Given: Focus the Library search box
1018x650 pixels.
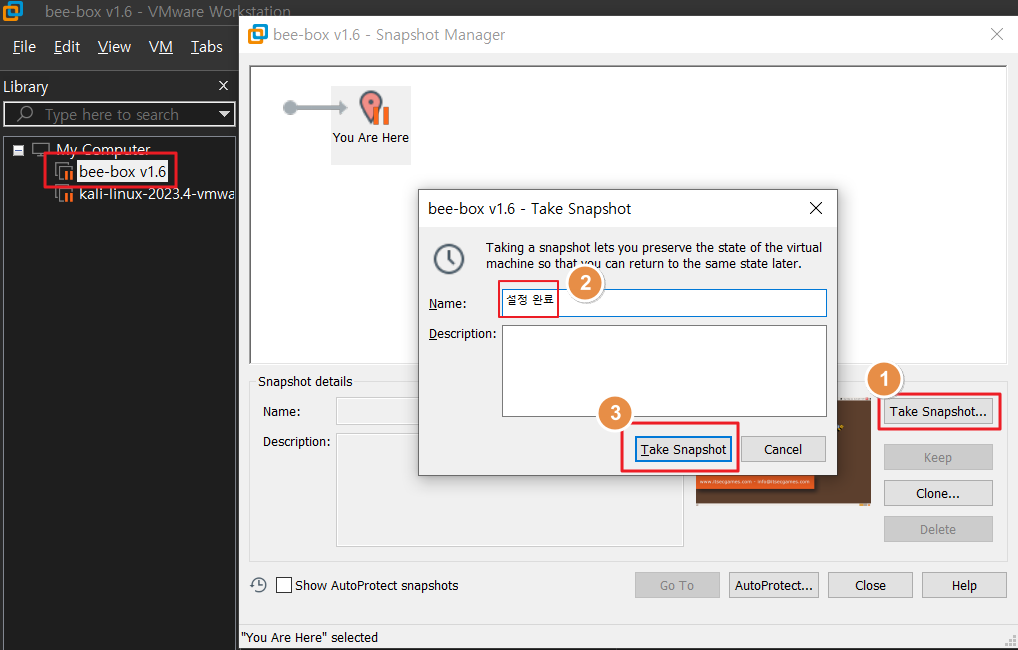Looking at the screenshot, I should 119,114.
